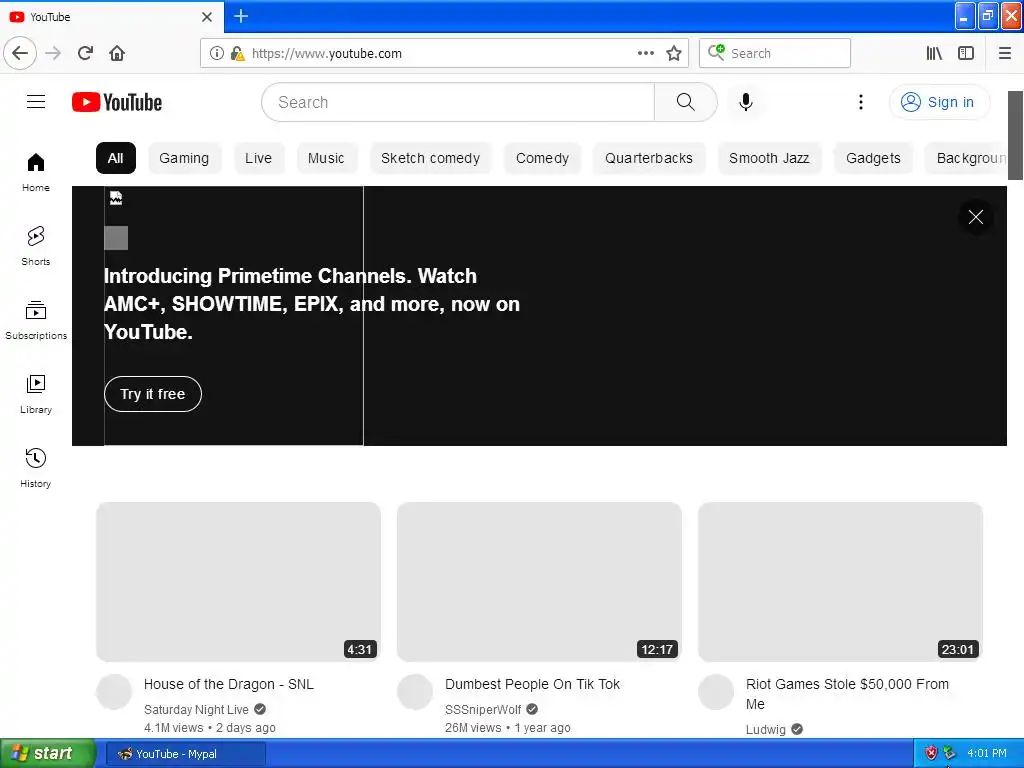Open YouTube settings three-dot menu

click(x=861, y=102)
